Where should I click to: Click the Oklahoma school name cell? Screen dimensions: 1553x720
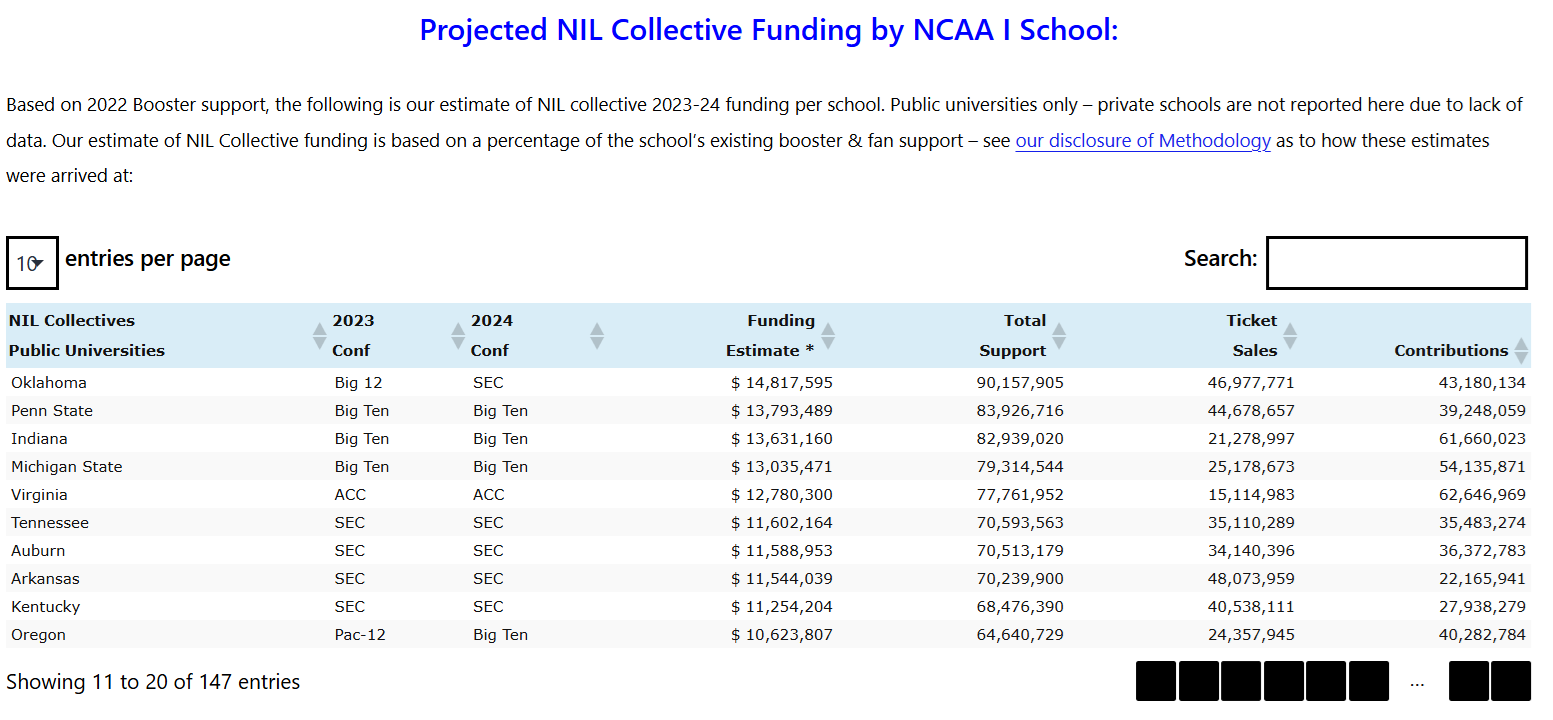(49, 383)
